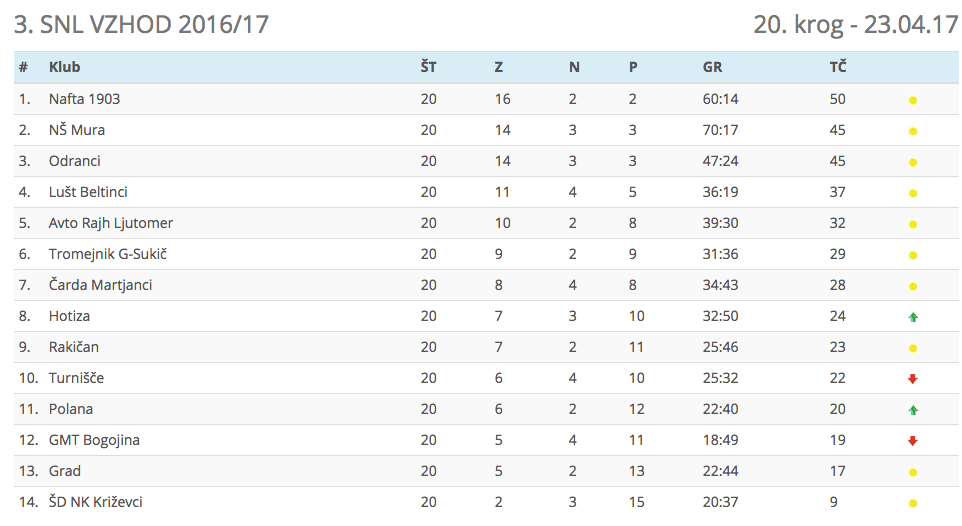Open the Odranci club entry

tap(75, 161)
